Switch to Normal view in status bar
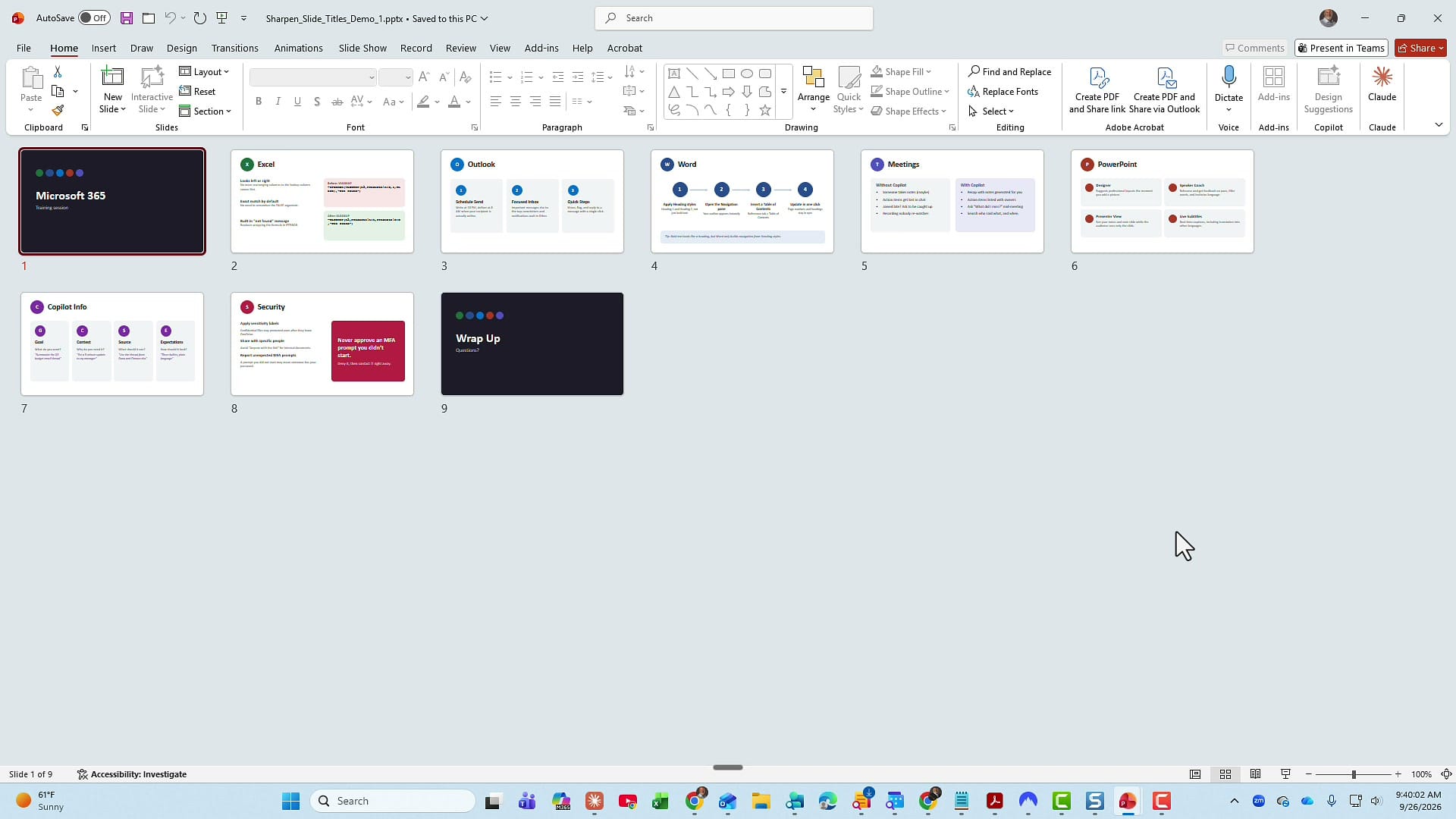The height and width of the screenshot is (819, 1456). coord(1195,774)
